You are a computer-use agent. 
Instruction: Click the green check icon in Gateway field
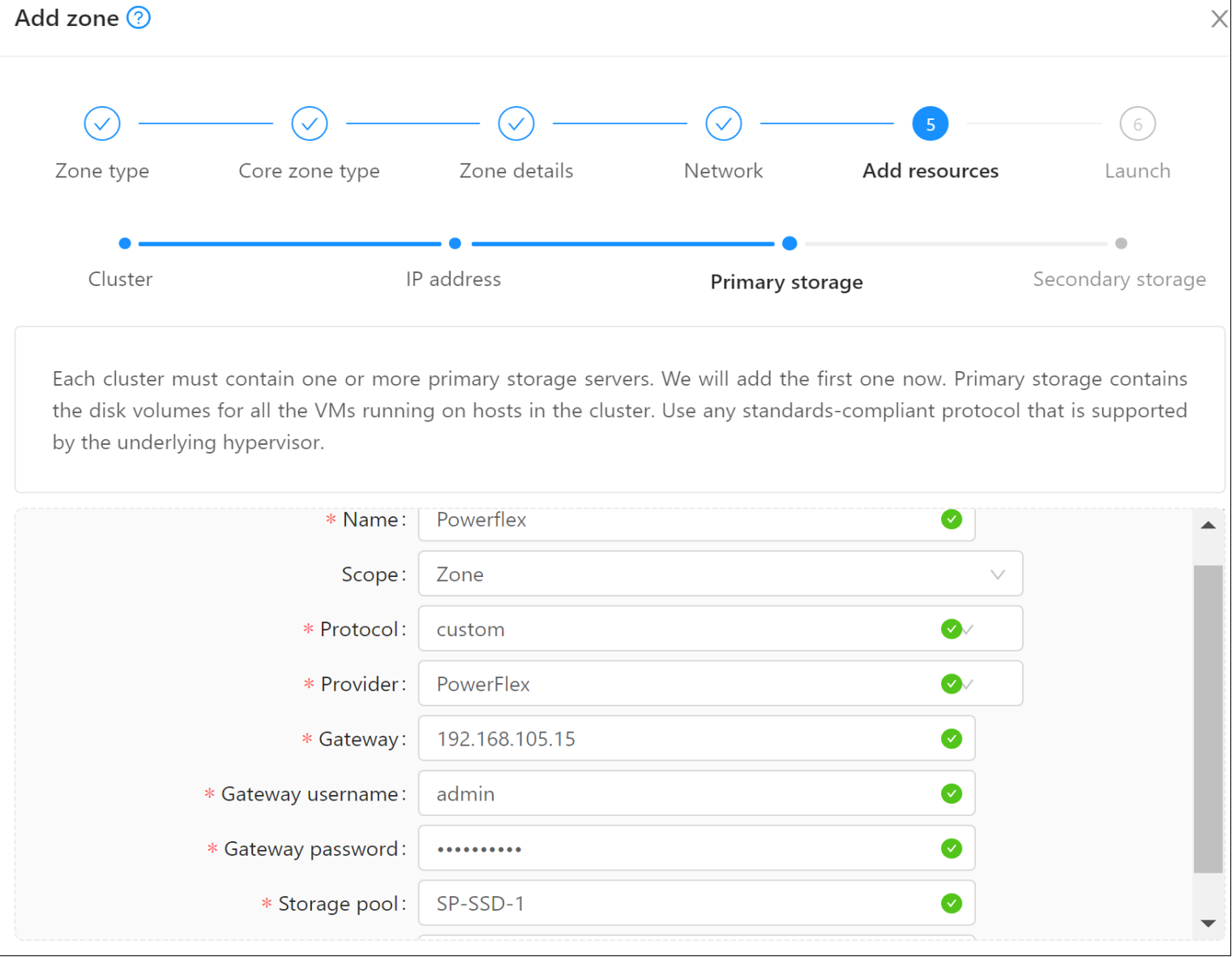[952, 739]
